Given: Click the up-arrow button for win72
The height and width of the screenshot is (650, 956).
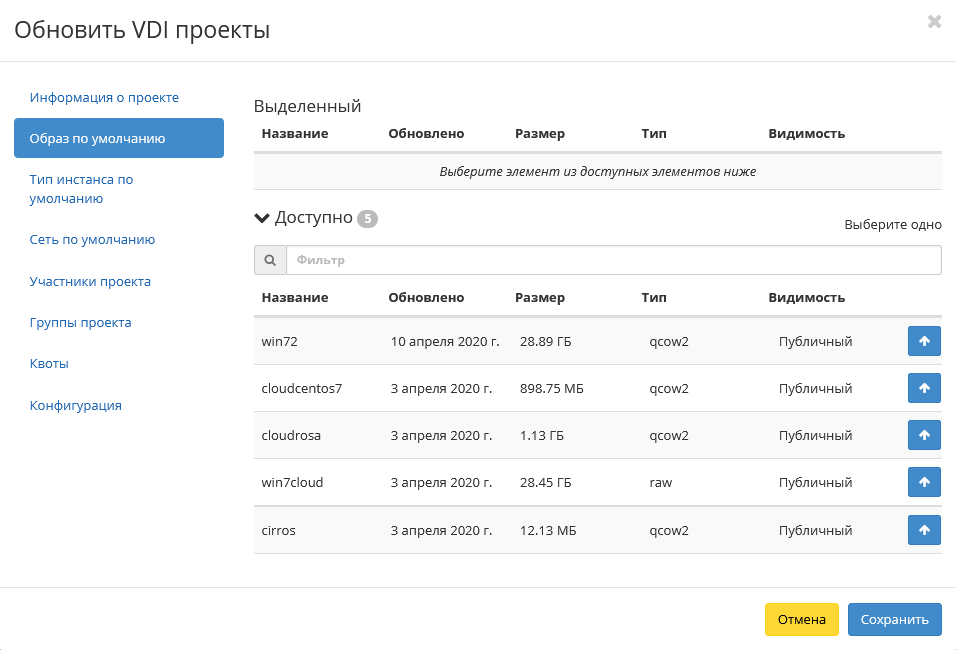Looking at the screenshot, I should pyautogui.click(x=924, y=341).
